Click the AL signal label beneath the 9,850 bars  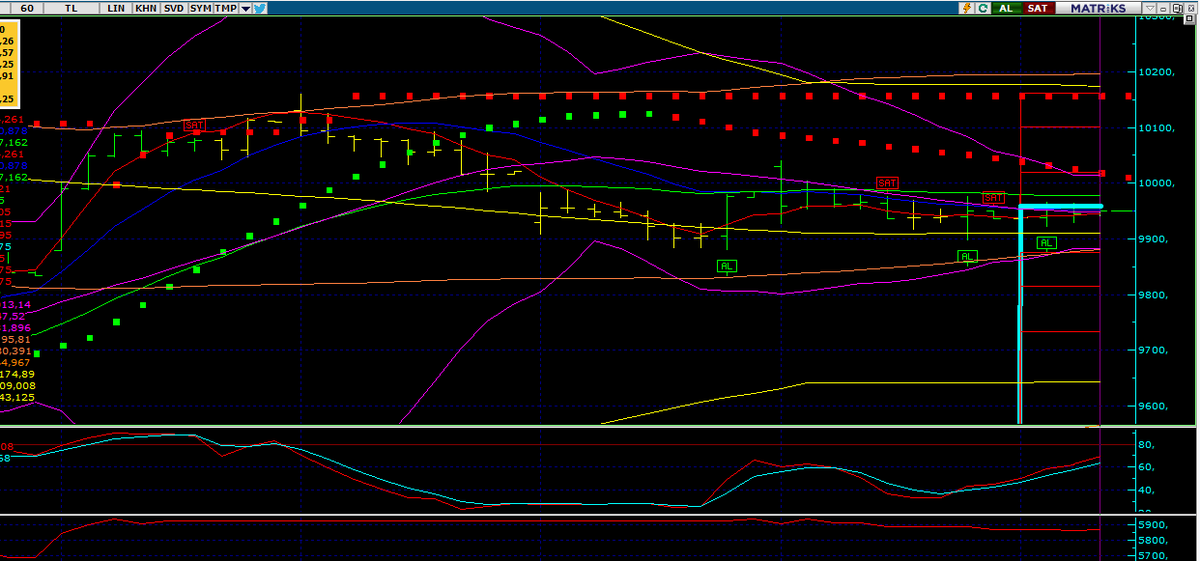click(x=727, y=265)
